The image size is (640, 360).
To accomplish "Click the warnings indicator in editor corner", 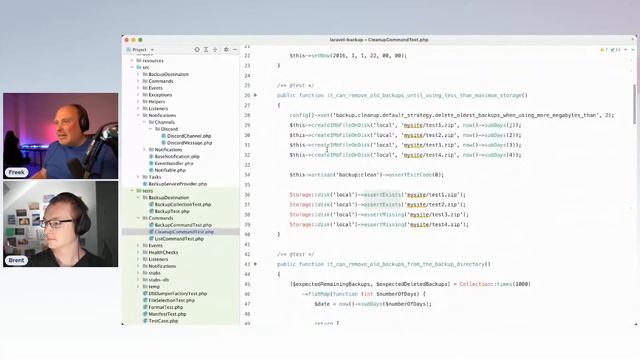I will (x=604, y=50).
